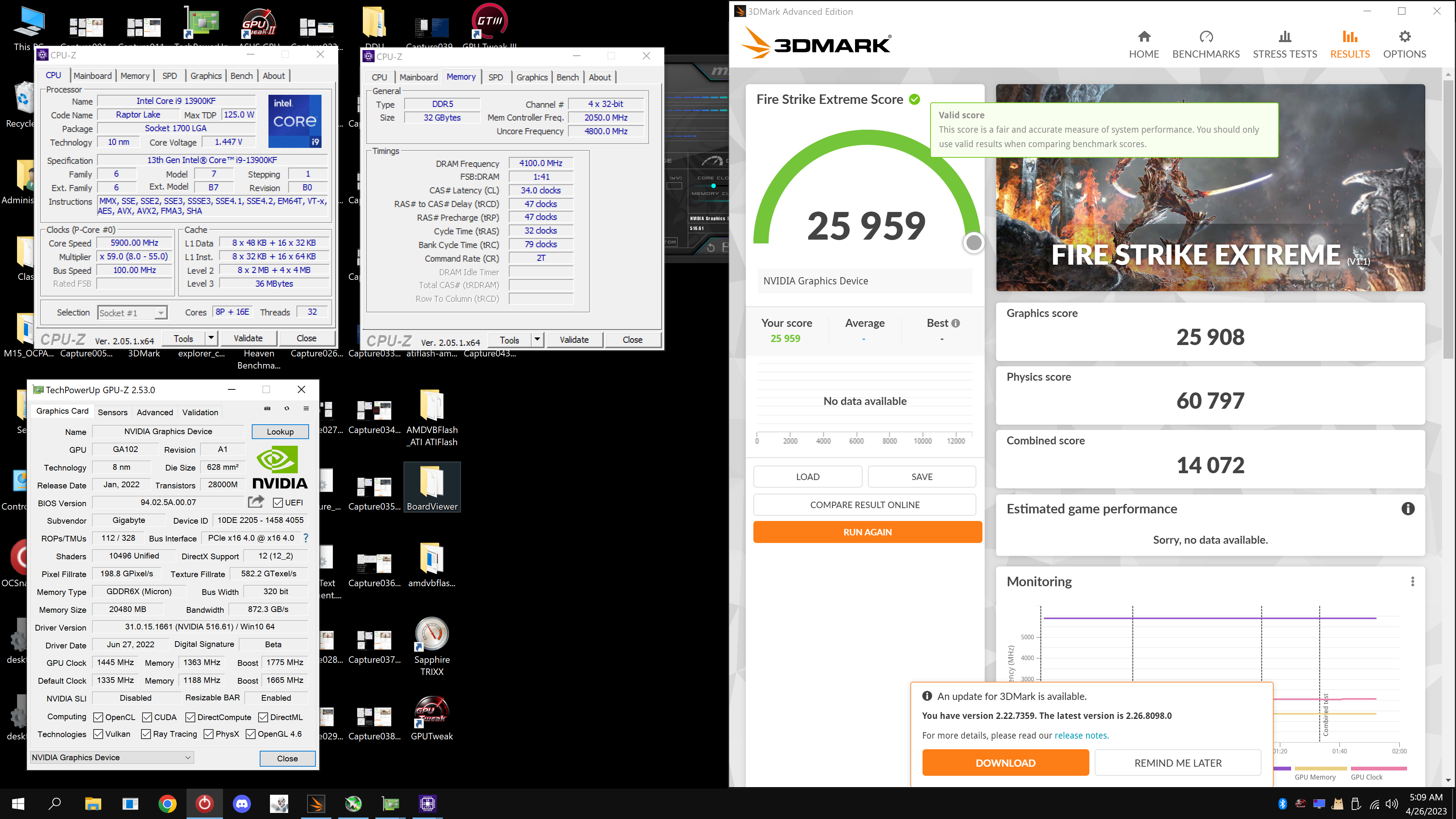Open the NVIDIA Graphics Device dropdown in GPU-Z

(x=111, y=758)
